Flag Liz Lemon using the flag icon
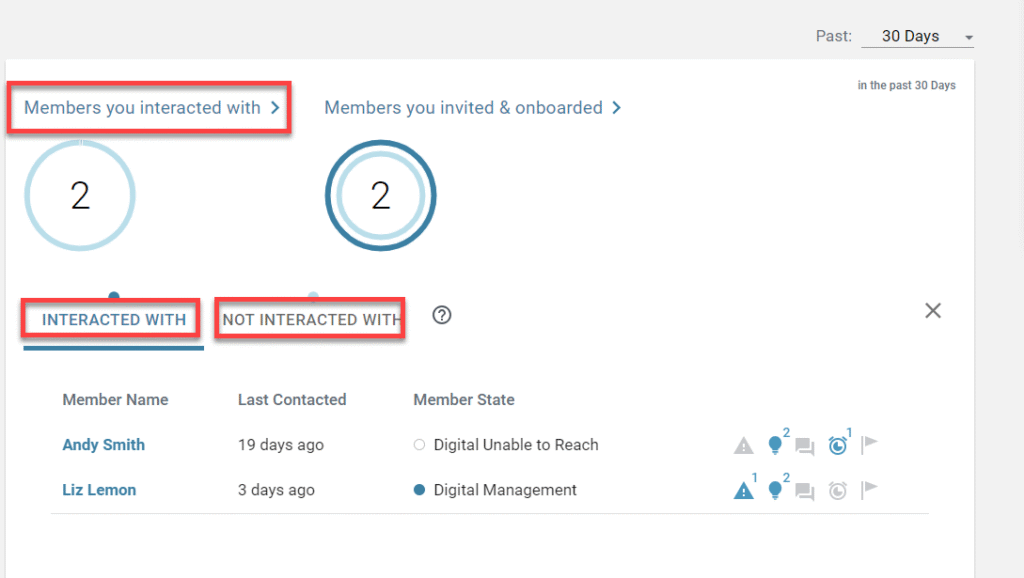This screenshot has width=1024, height=578. [869, 491]
